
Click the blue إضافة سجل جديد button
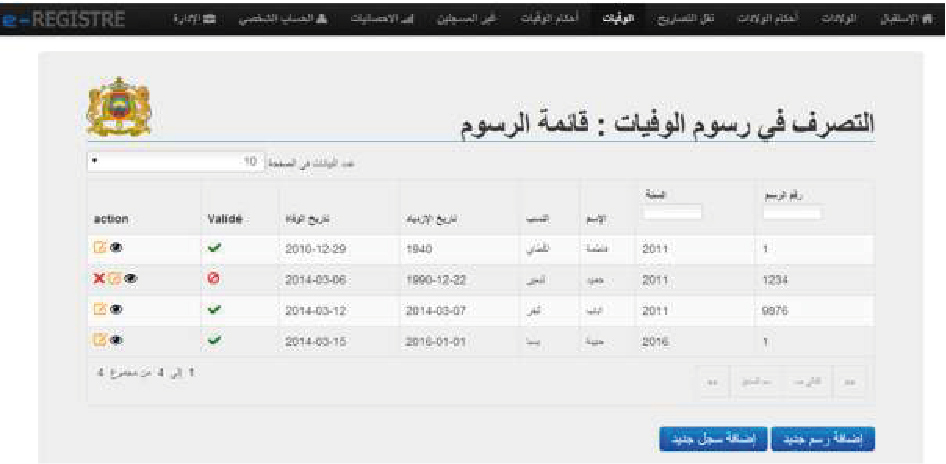coord(713,439)
